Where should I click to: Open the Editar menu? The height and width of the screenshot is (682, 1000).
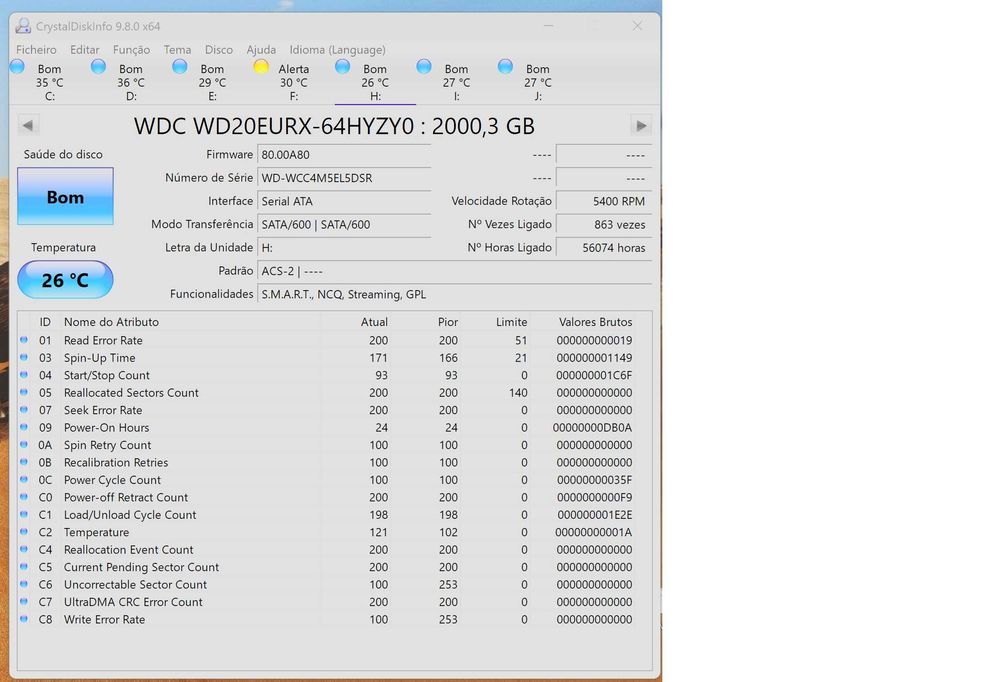coord(85,49)
